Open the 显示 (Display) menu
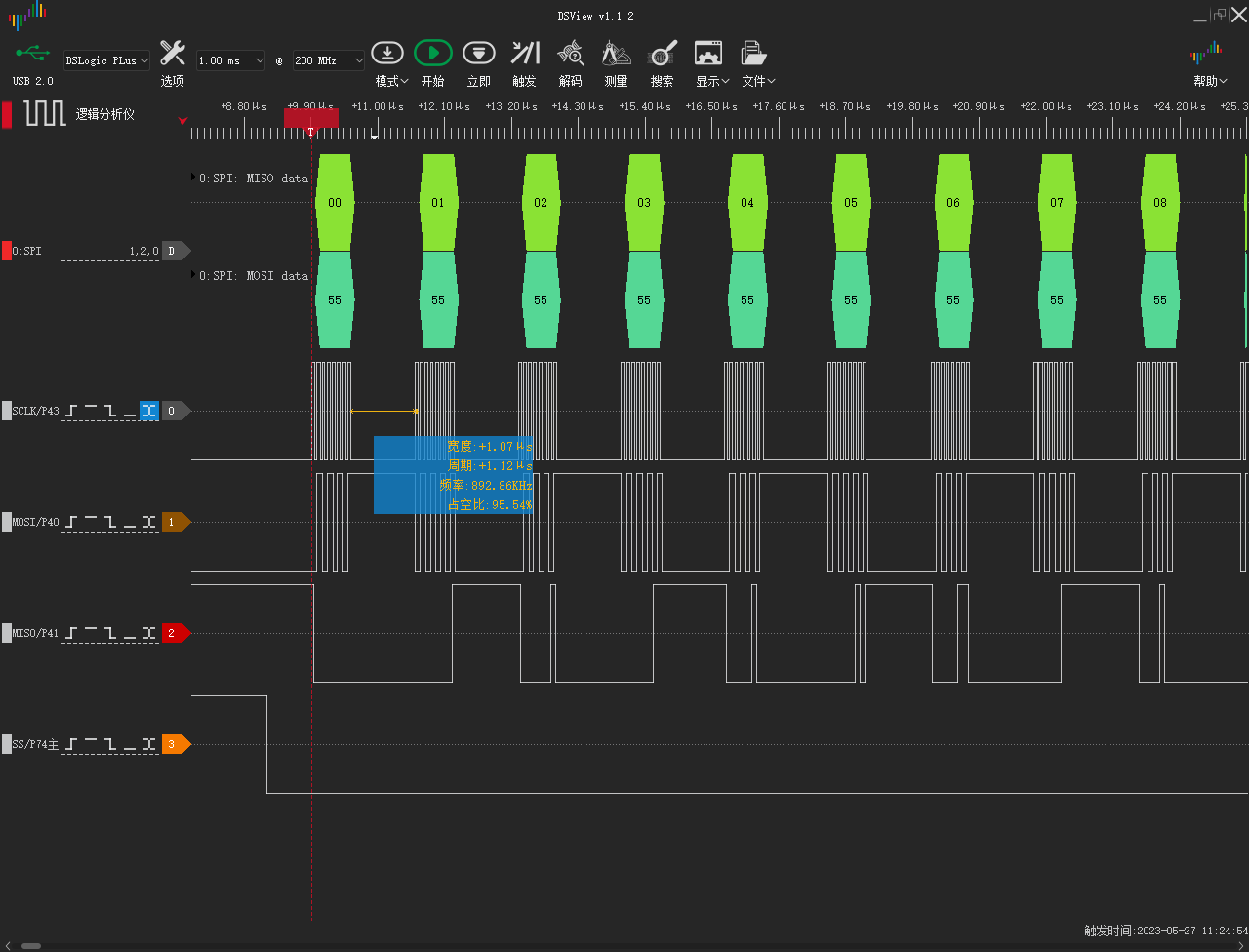The width and height of the screenshot is (1249, 952). (712, 81)
